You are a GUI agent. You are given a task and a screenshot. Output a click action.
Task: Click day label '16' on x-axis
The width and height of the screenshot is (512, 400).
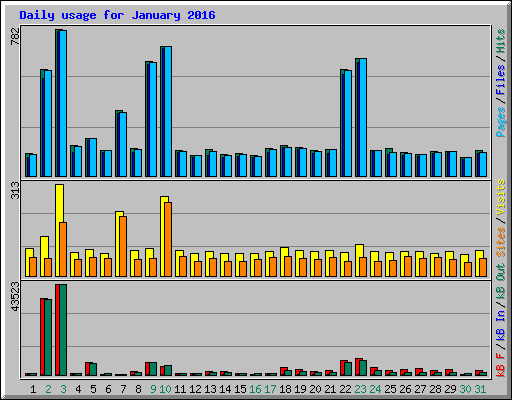(255, 389)
